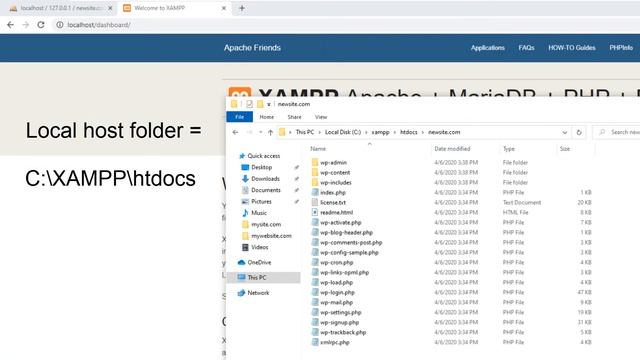Select the wp-config-sample.php file icon

(x=315, y=252)
